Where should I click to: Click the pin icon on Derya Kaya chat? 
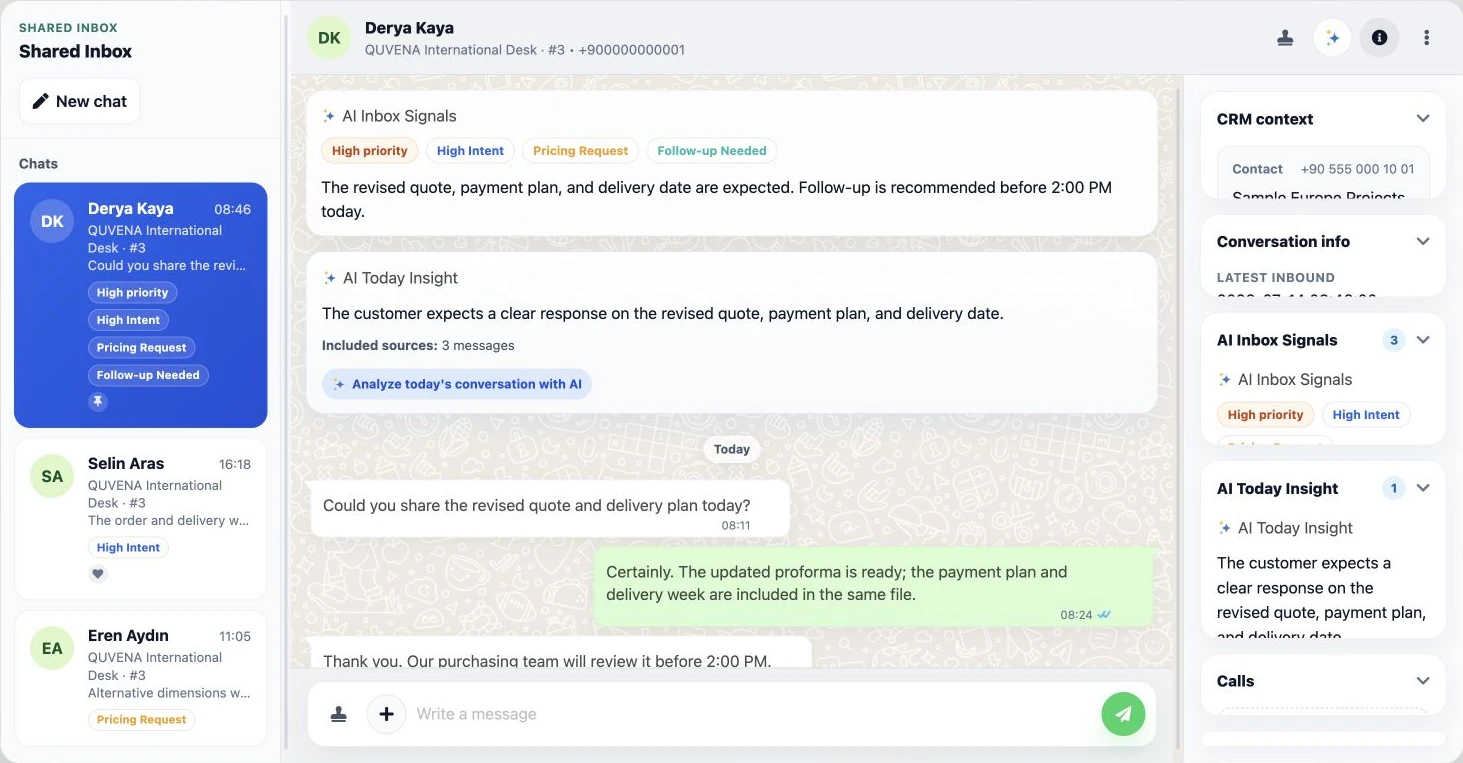tap(98, 401)
